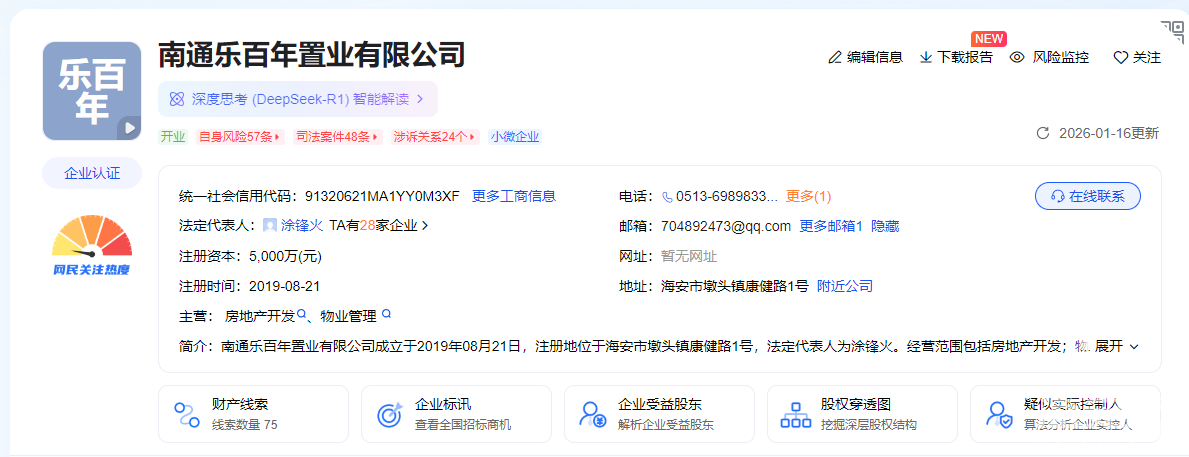
Task: Open 深度思考 (DeepSeek-R1) 智能解读
Action: point(298,99)
